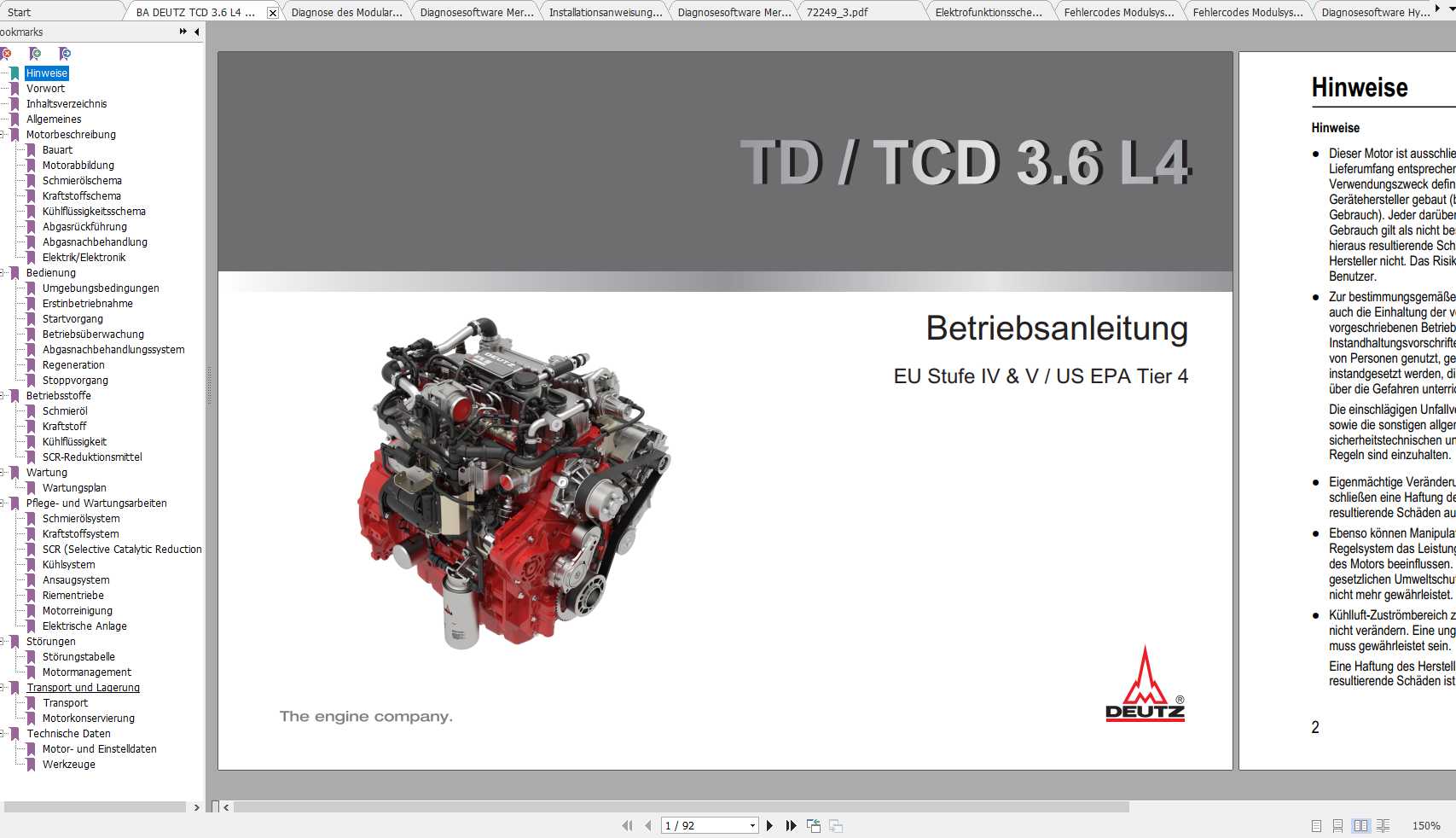Image resolution: width=1456 pixels, height=838 pixels.
Task: Click the 150% zoom level indicator
Action: (1426, 825)
